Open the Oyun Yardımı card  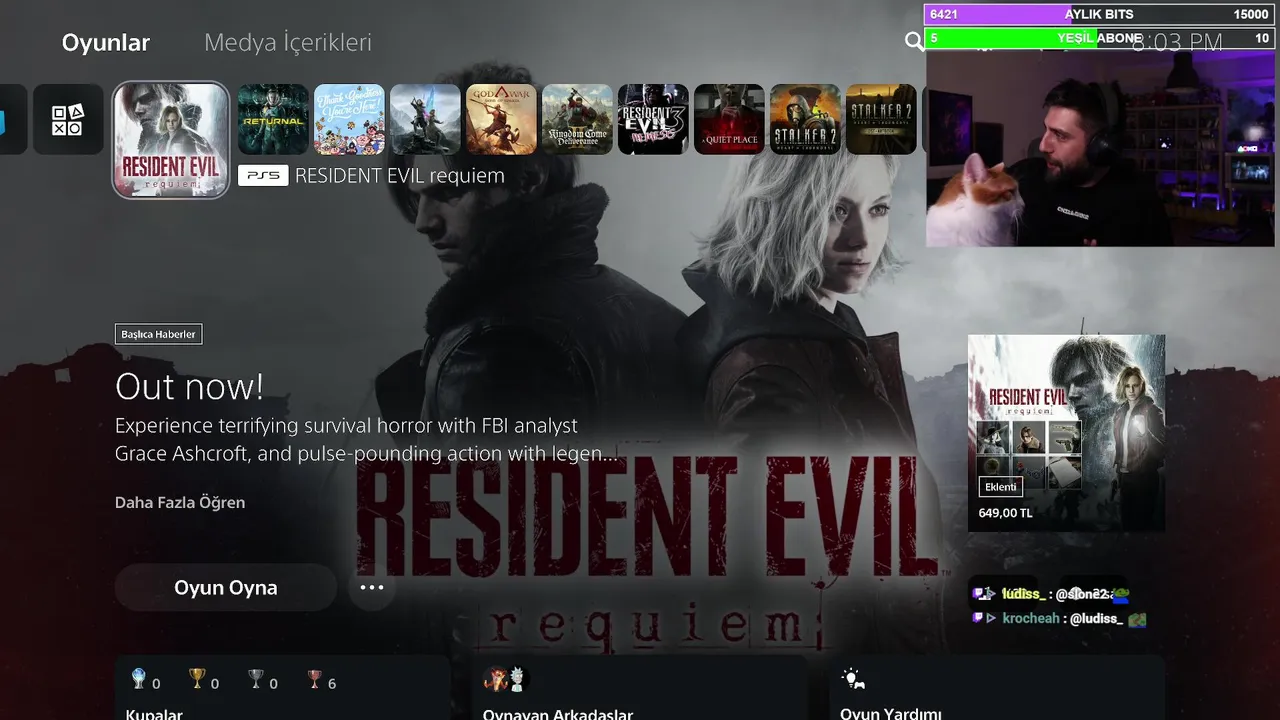click(x=997, y=688)
